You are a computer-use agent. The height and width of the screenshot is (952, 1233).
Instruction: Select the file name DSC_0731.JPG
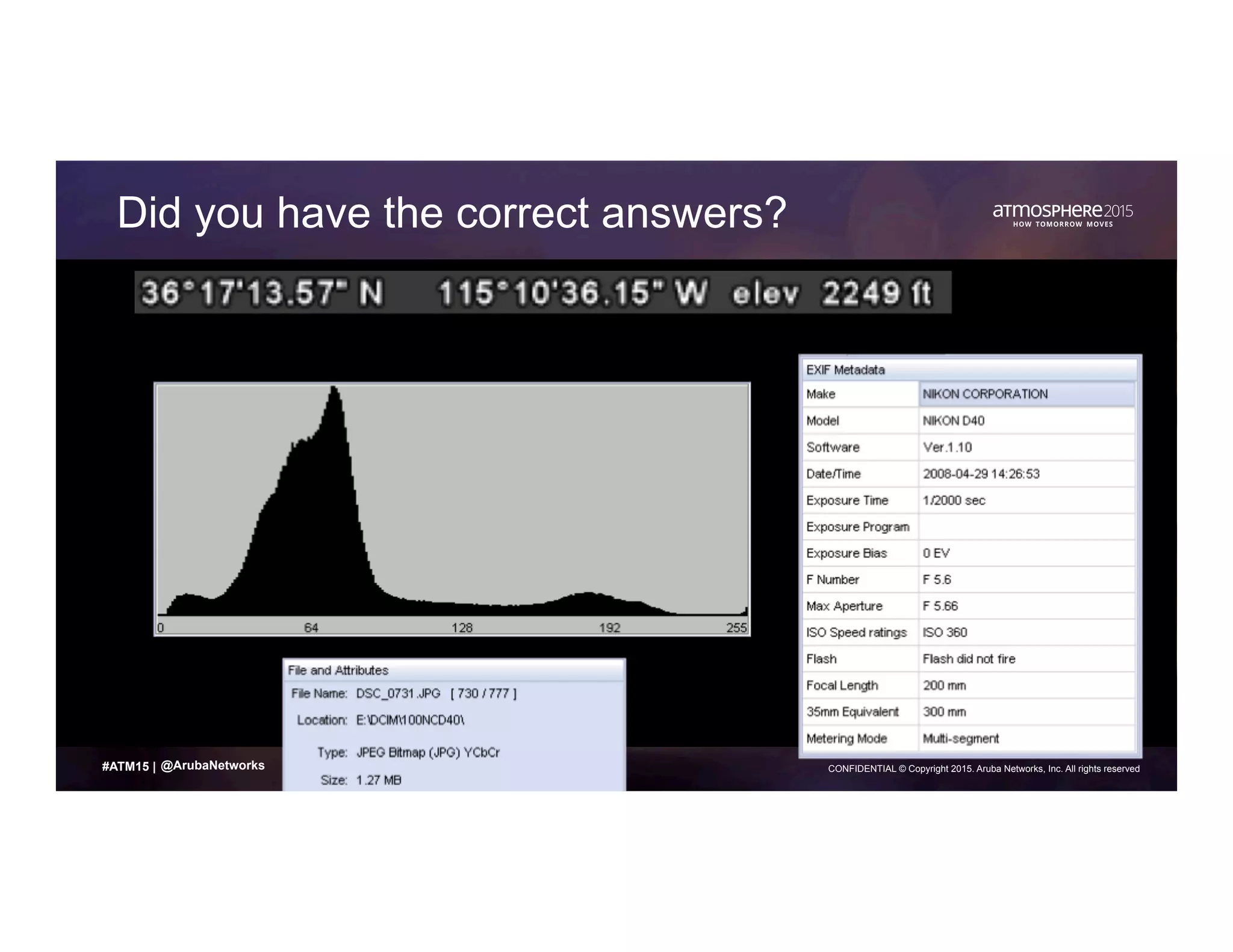(x=398, y=693)
